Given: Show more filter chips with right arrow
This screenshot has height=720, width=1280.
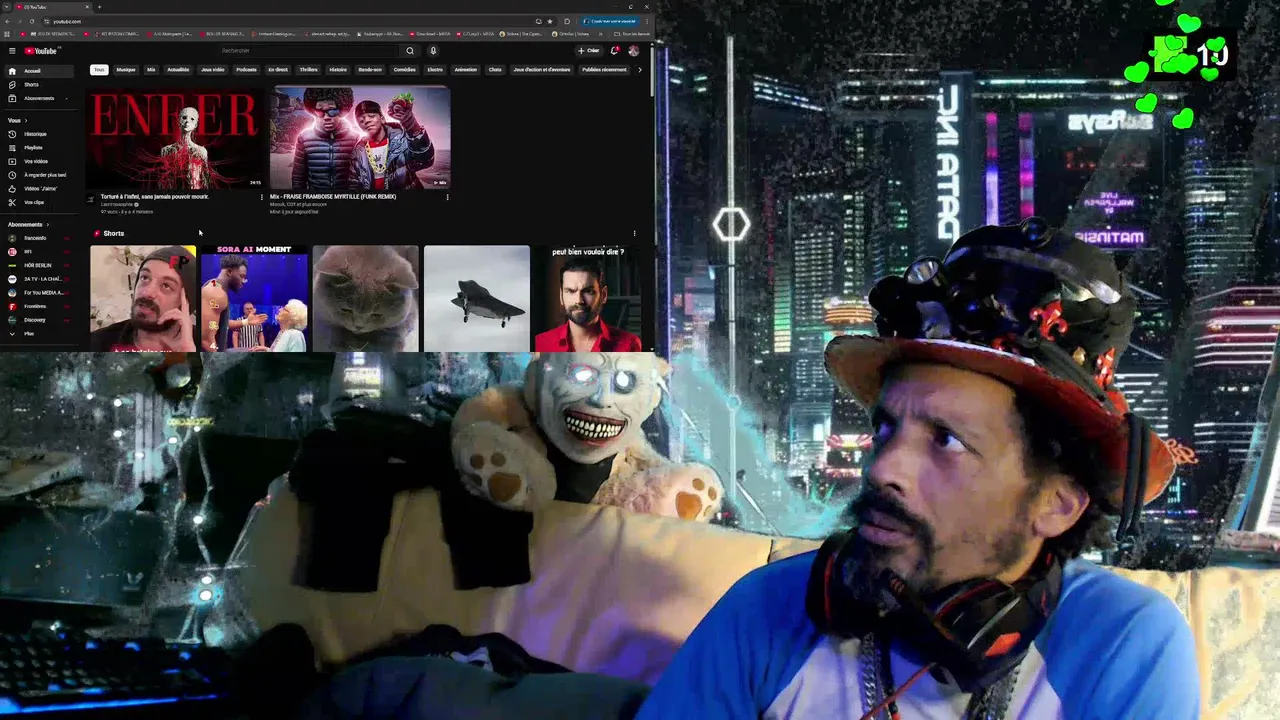Looking at the screenshot, I should tap(640, 70).
